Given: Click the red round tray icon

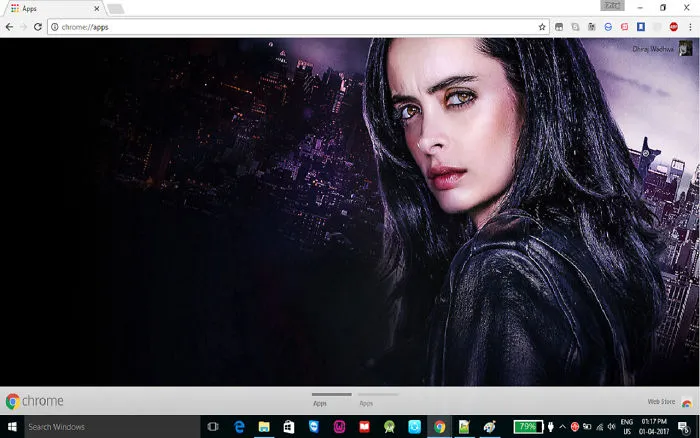Looking at the screenshot, I should (x=575, y=427).
